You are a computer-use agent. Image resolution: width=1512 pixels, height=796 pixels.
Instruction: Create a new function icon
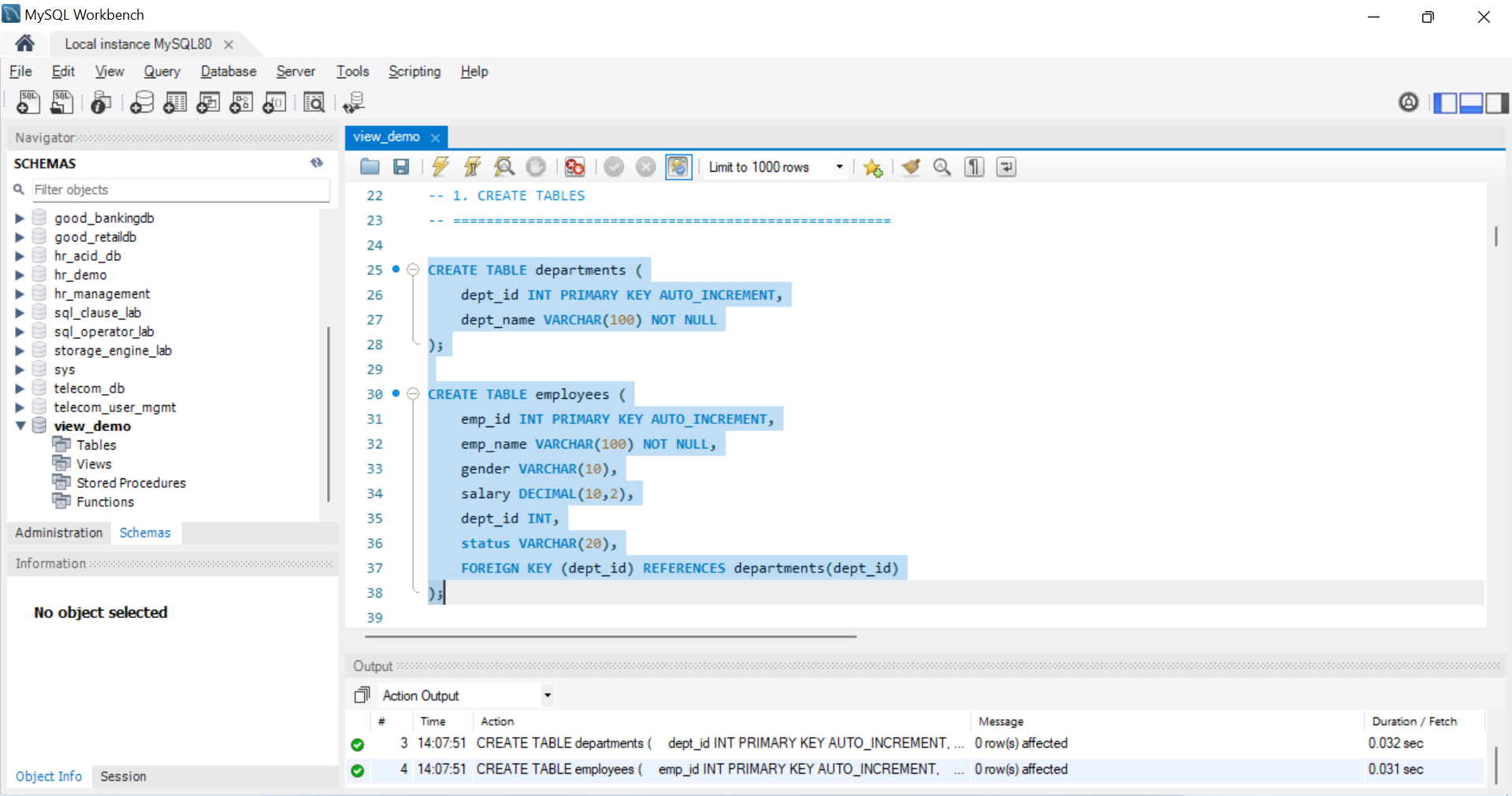[x=274, y=102]
